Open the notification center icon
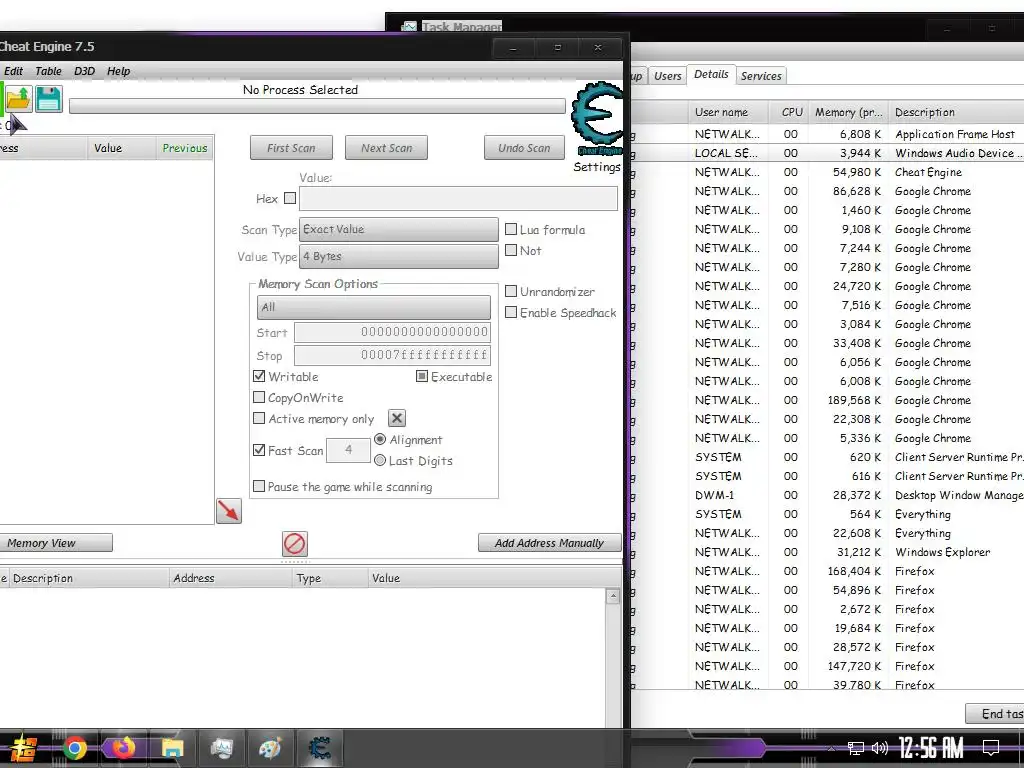 [x=991, y=748]
